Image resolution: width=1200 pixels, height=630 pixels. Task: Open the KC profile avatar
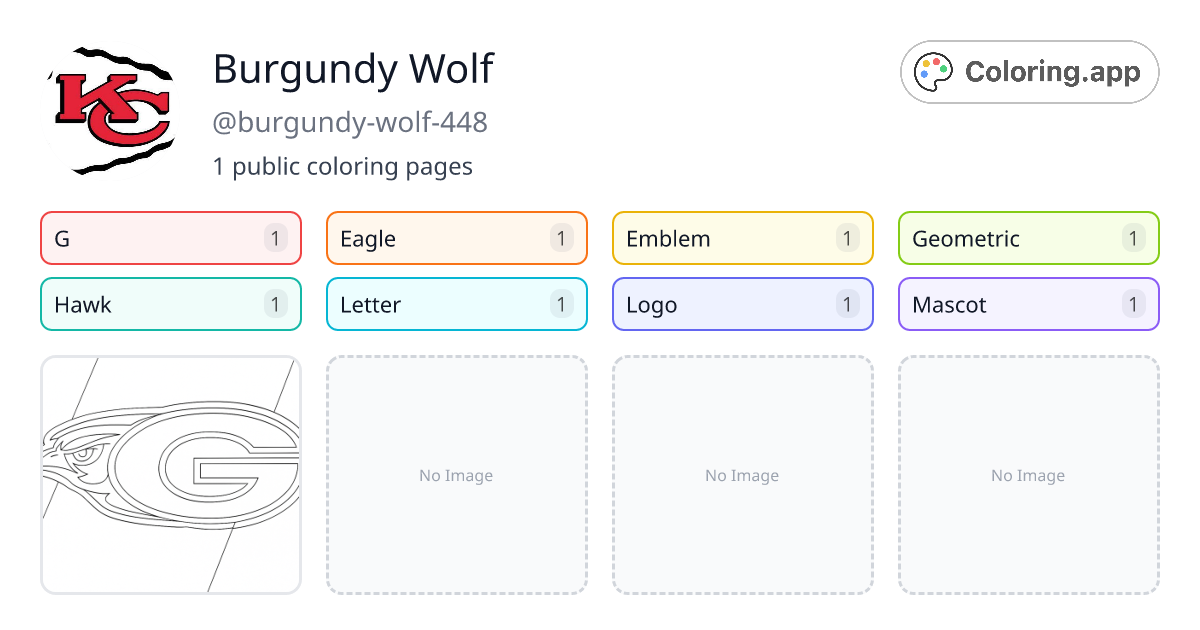pos(111,111)
